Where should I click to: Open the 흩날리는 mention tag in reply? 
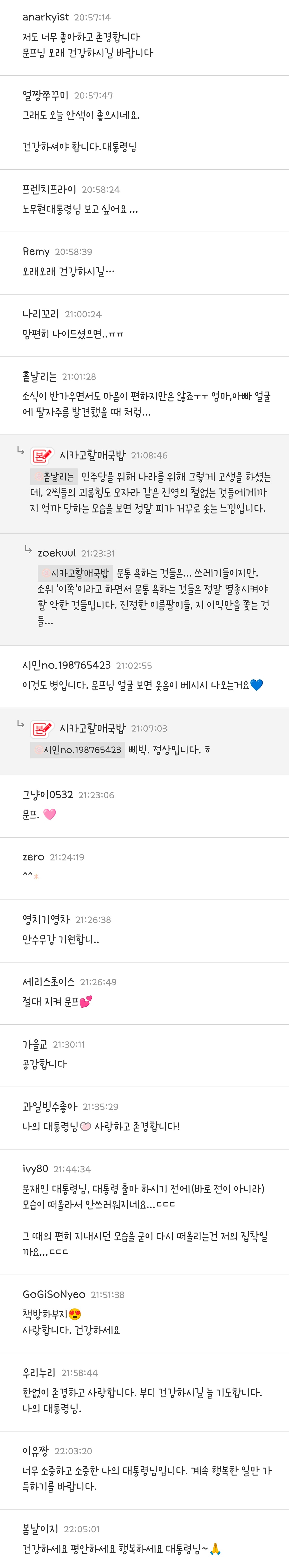[55, 477]
